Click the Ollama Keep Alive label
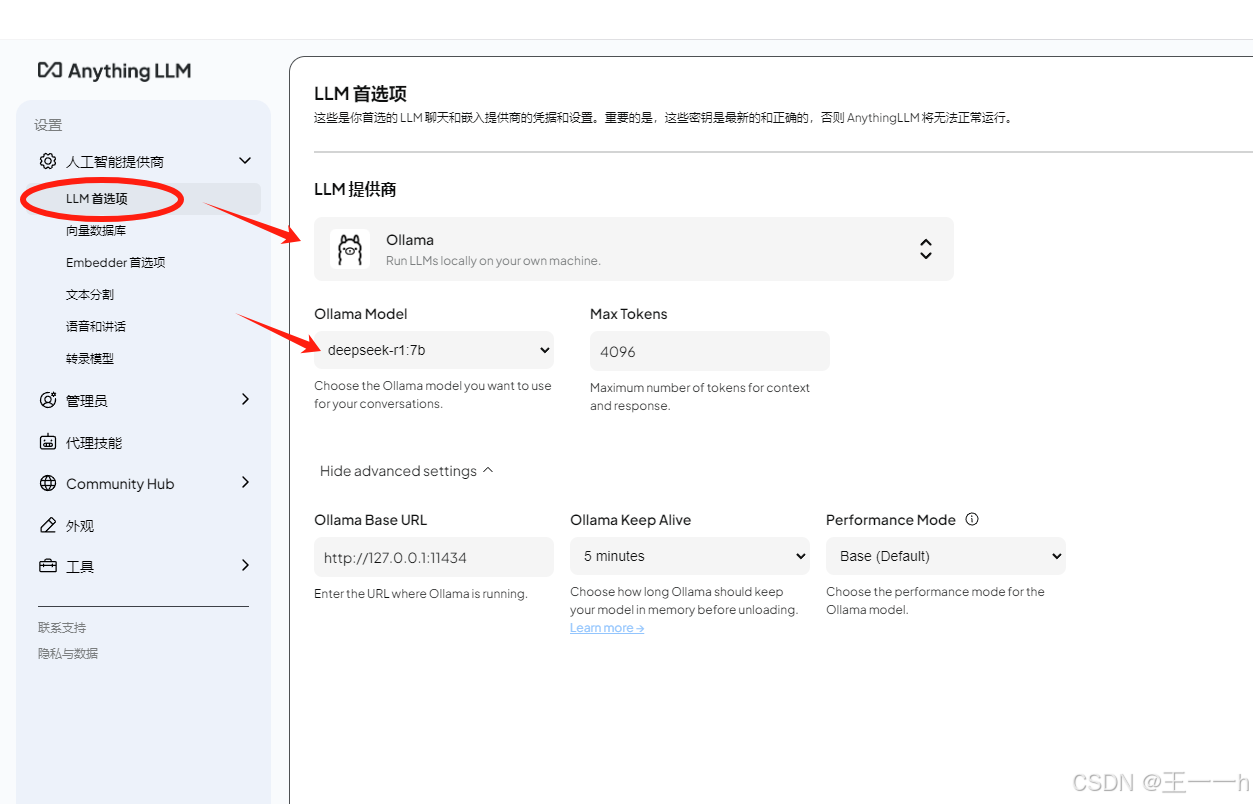The height and width of the screenshot is (804, 1253). [x=630, y=520]
